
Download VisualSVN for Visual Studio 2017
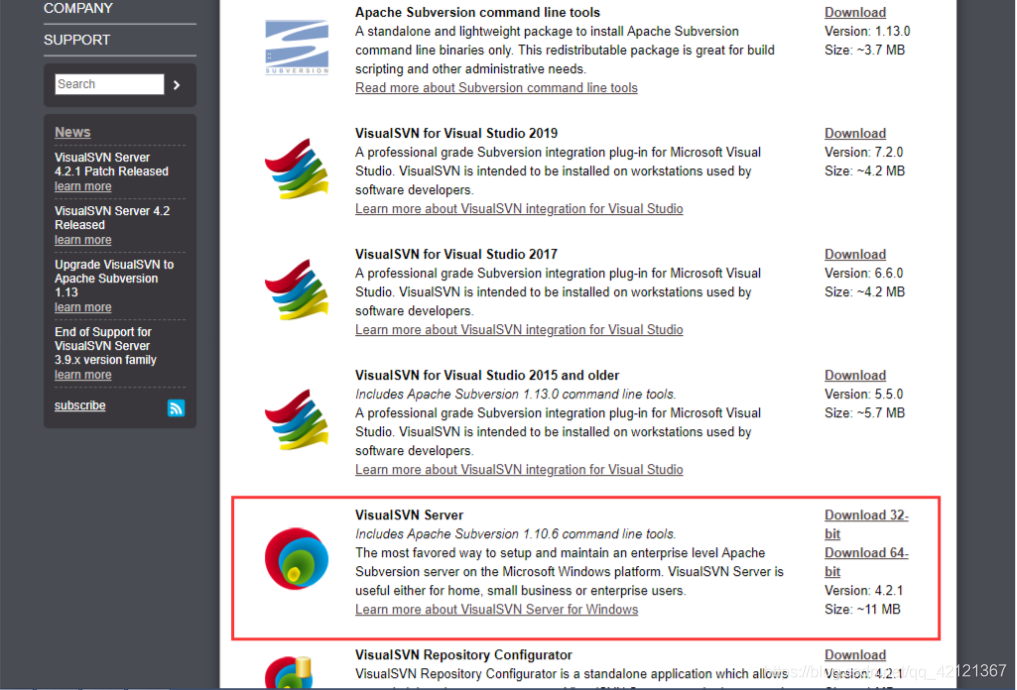coord(855,255)
